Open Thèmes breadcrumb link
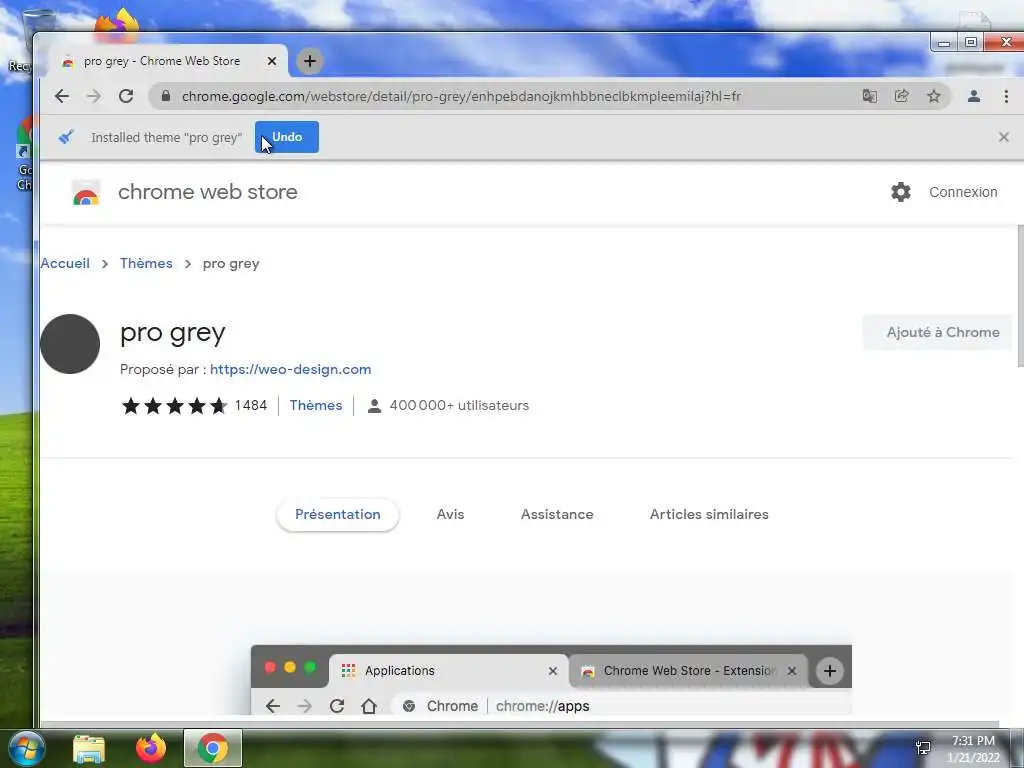 pos(146,263)
